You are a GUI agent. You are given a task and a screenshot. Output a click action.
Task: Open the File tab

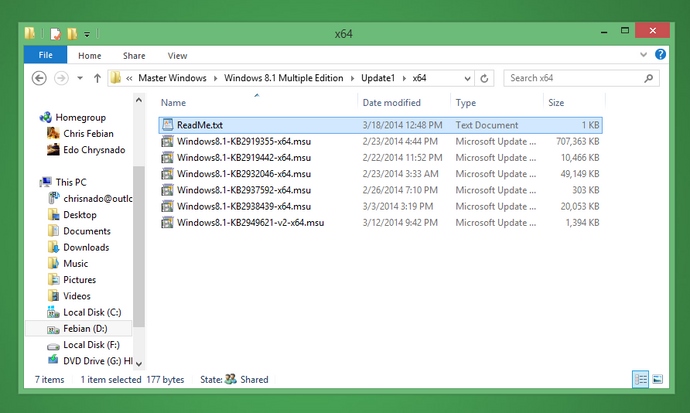(x=45, y=55)
